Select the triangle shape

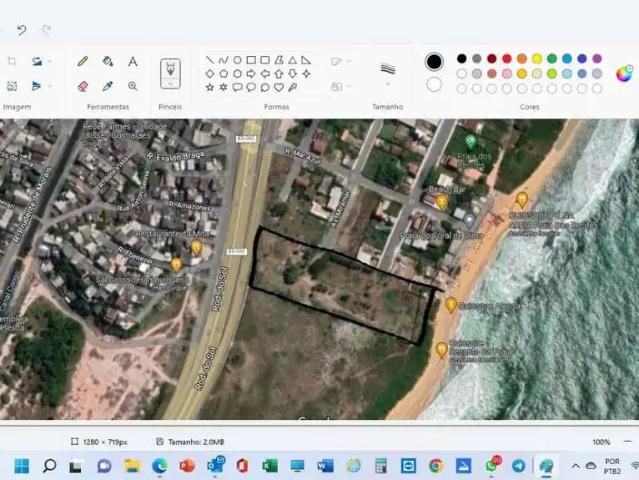pyautogui.click(x=292, y=60)
